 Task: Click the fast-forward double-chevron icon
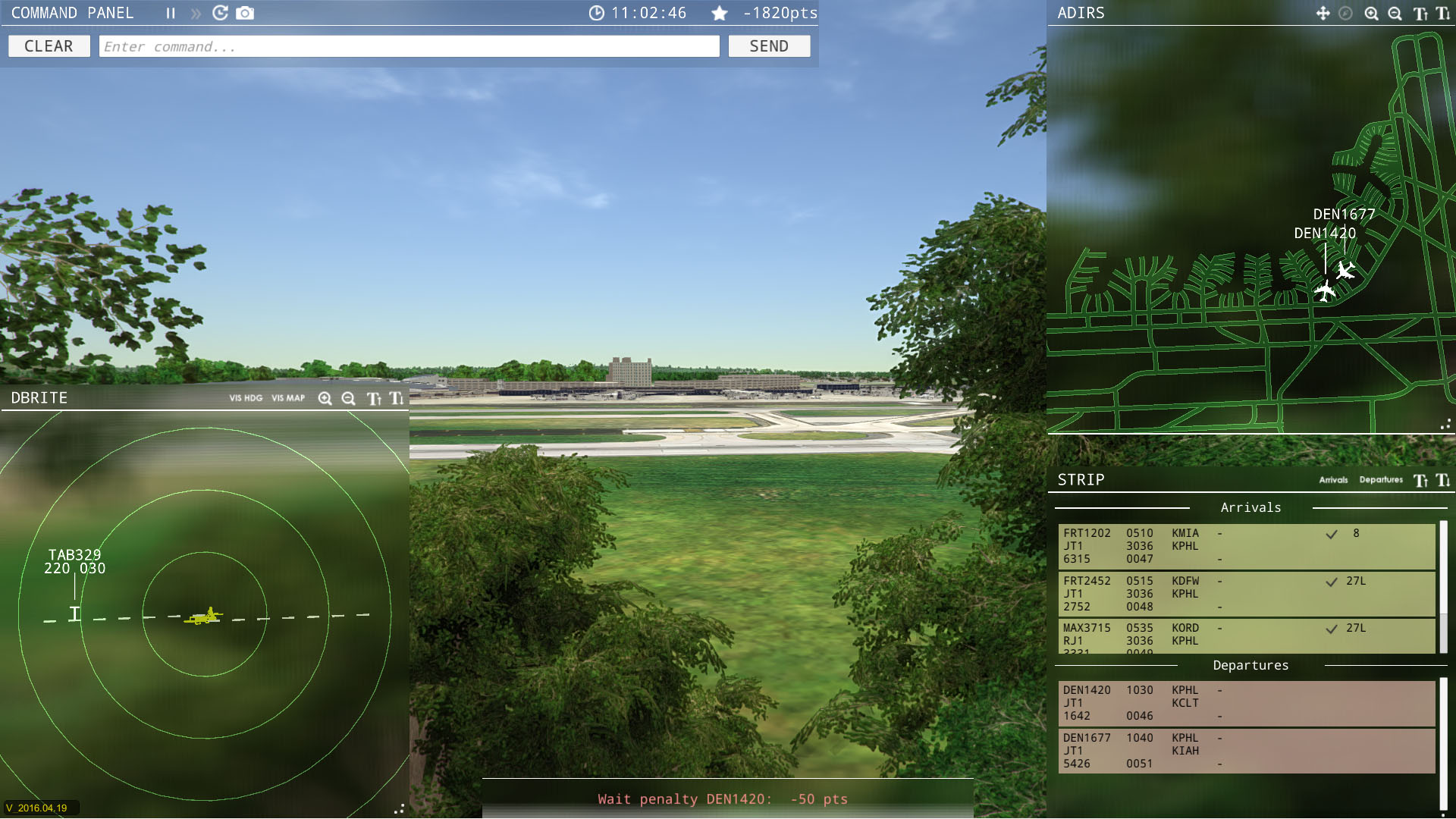tap(196, 13)
